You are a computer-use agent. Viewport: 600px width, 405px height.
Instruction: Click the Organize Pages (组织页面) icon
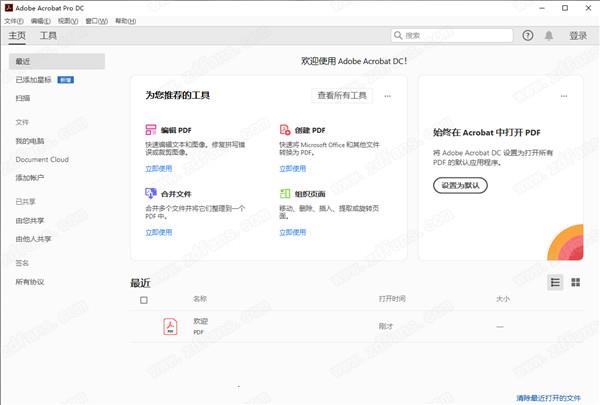(x=285, y=193)
